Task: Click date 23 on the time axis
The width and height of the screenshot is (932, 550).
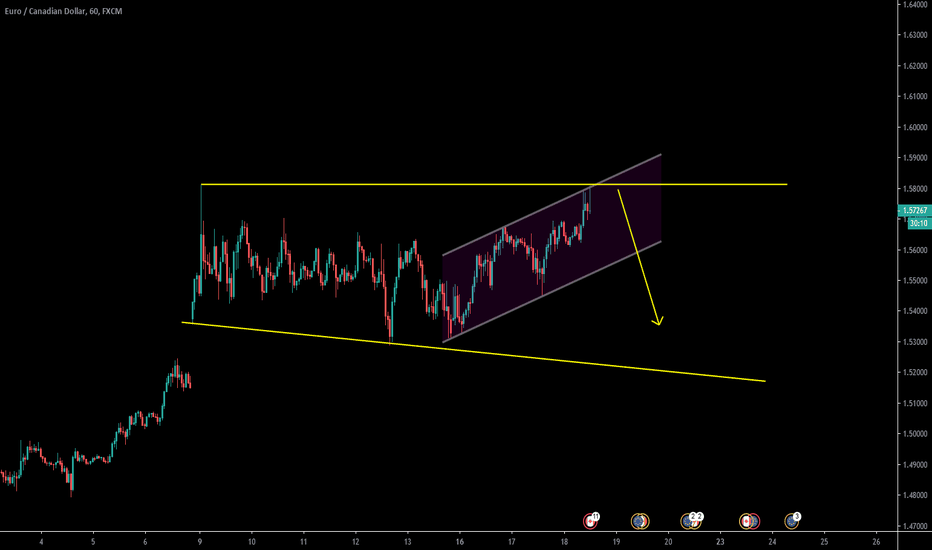Action: click(720, 542)
